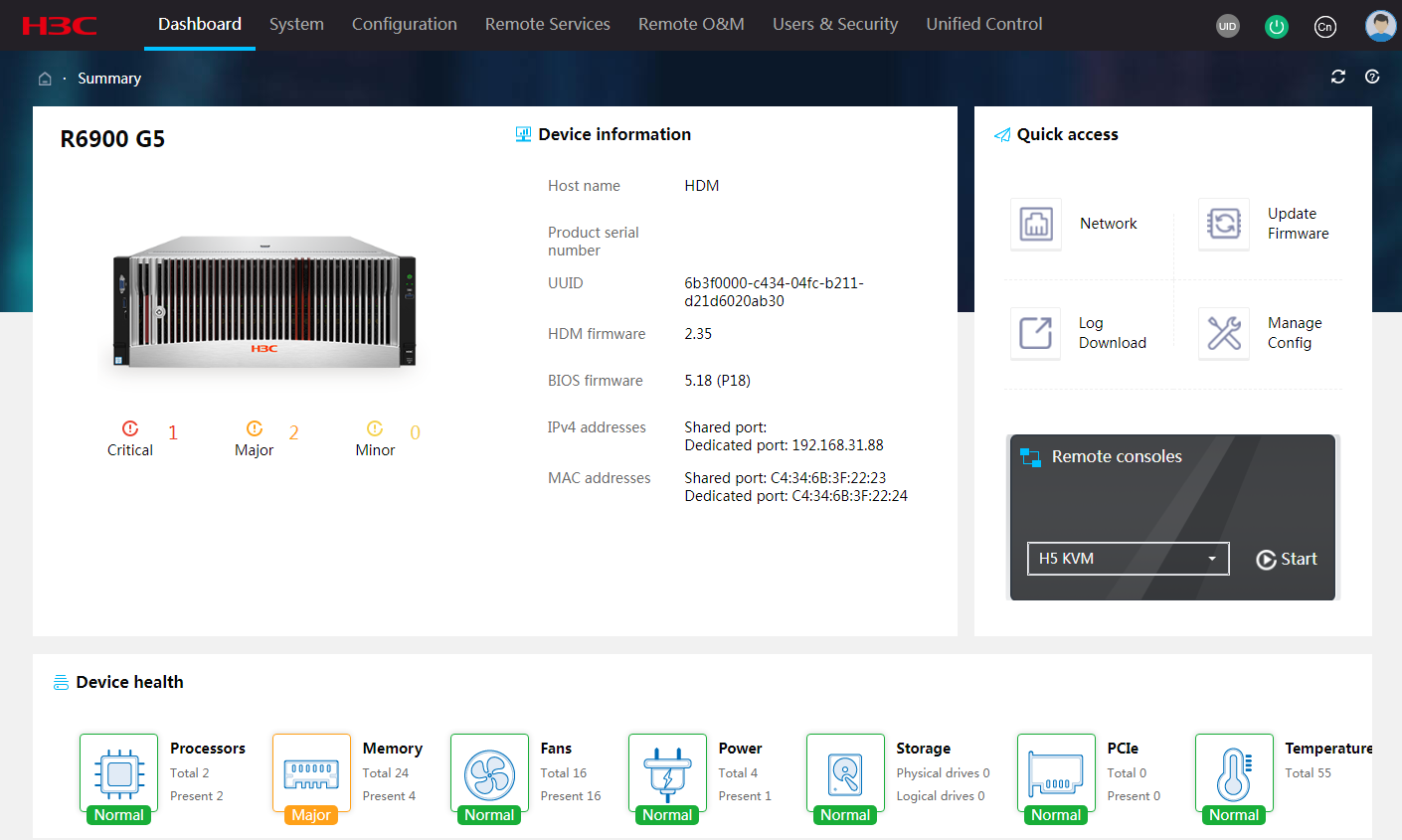
Task: Click the R6900 G5 server image
Action: pos(264,302)
